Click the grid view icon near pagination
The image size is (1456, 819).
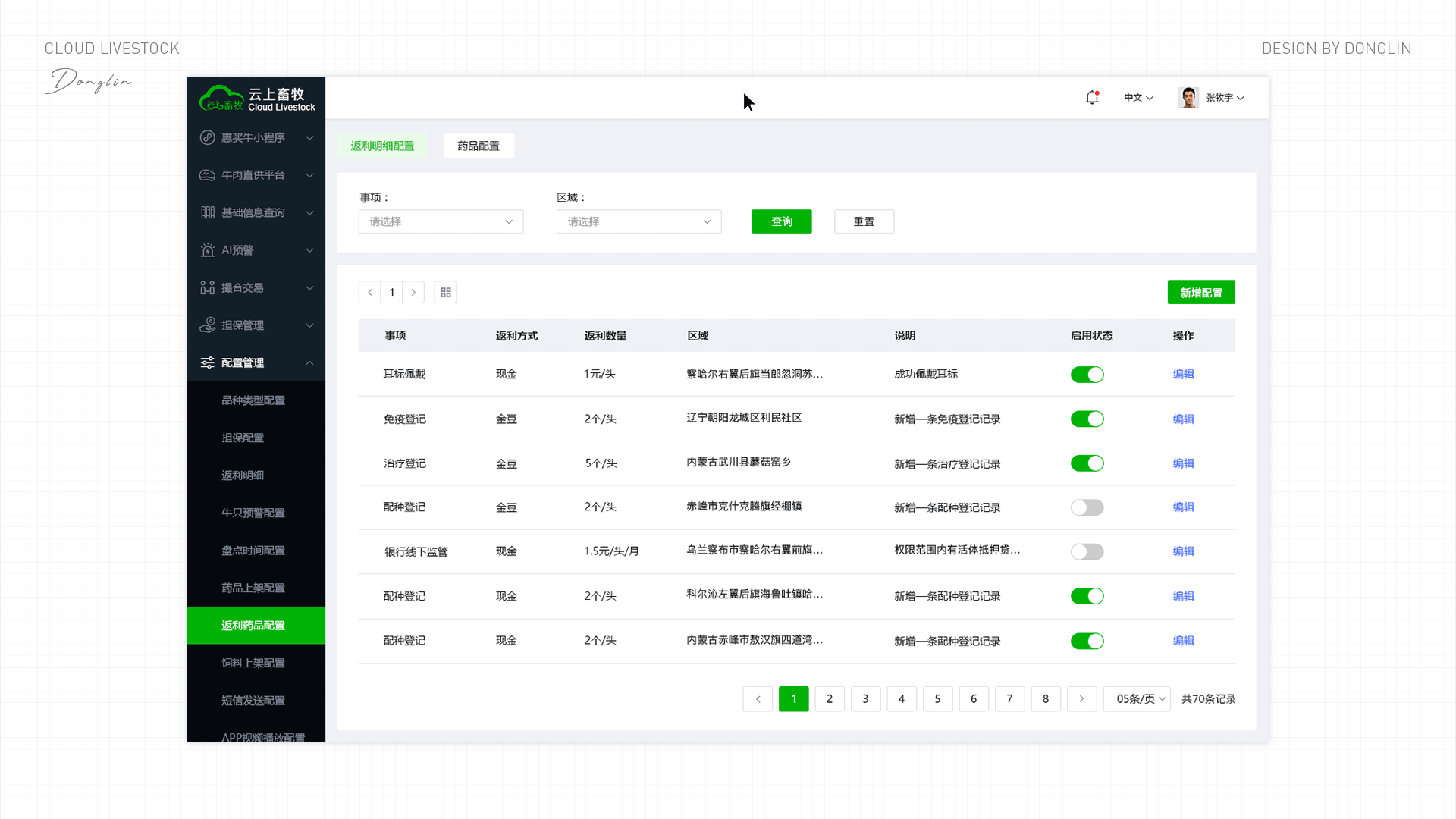(445, 292)
